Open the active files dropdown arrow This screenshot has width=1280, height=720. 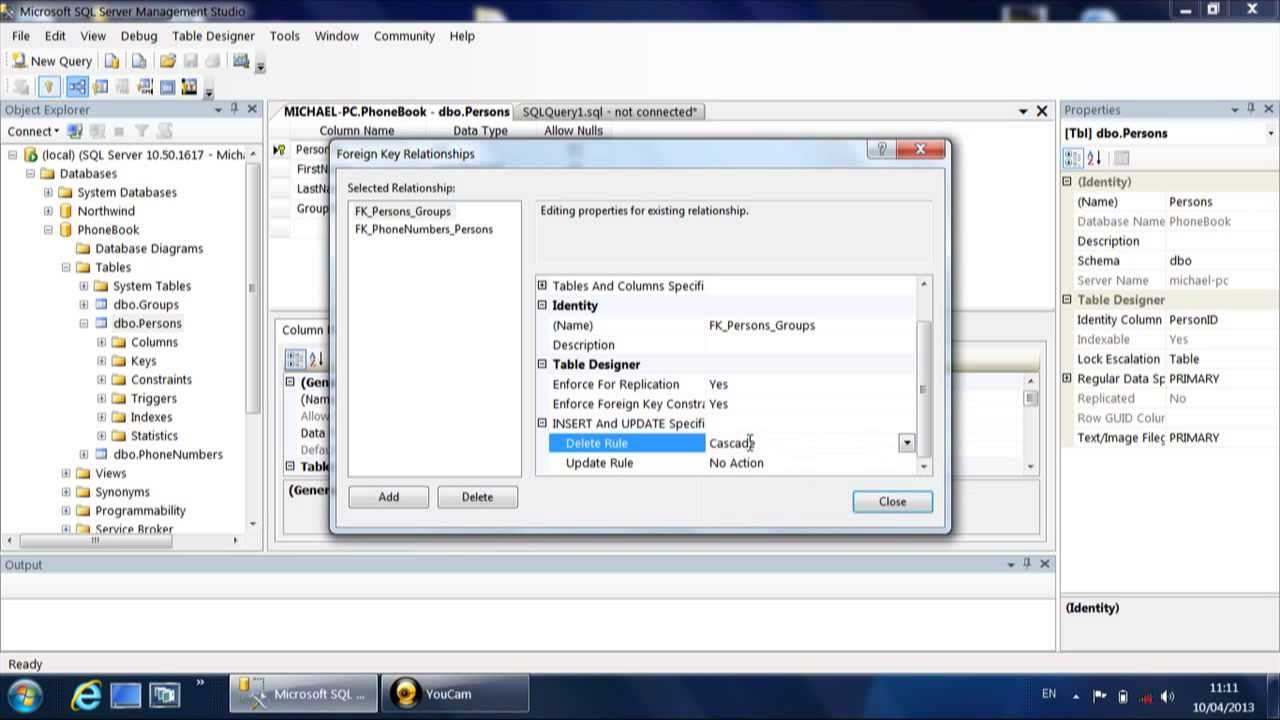click(1023, 111)
